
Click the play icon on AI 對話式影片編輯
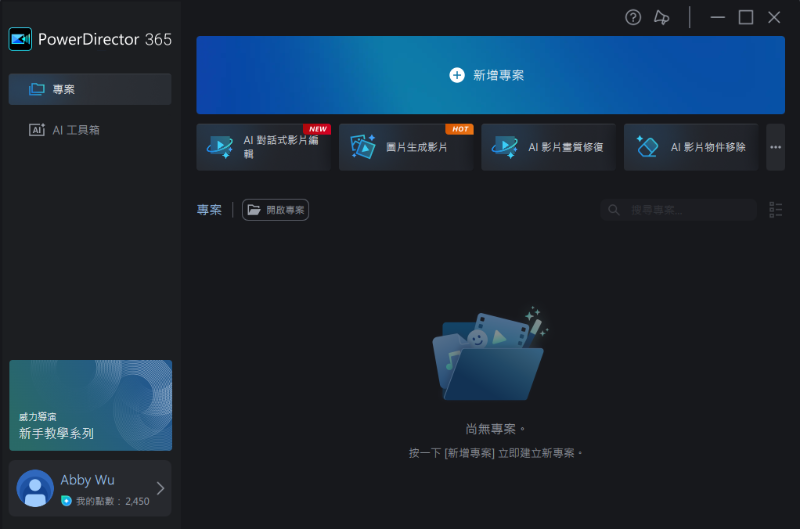(x=220, y=147)
